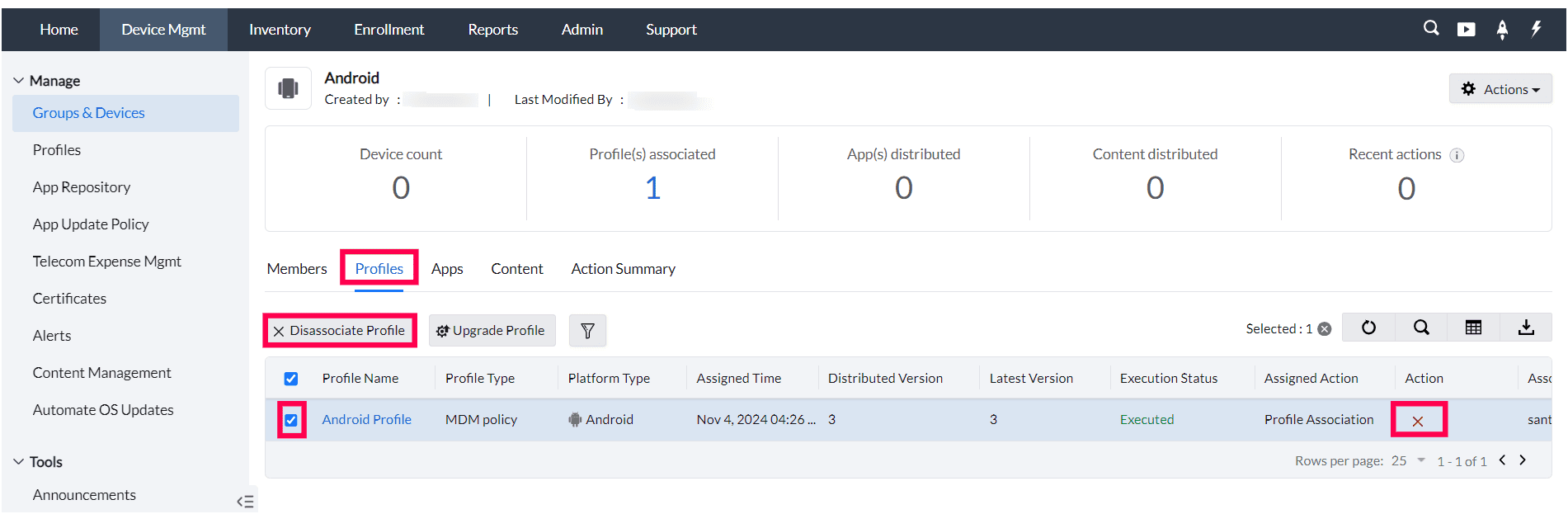Screen dimensions: 1568x514
Task: Download the profile list
Action: point(1526,328)
